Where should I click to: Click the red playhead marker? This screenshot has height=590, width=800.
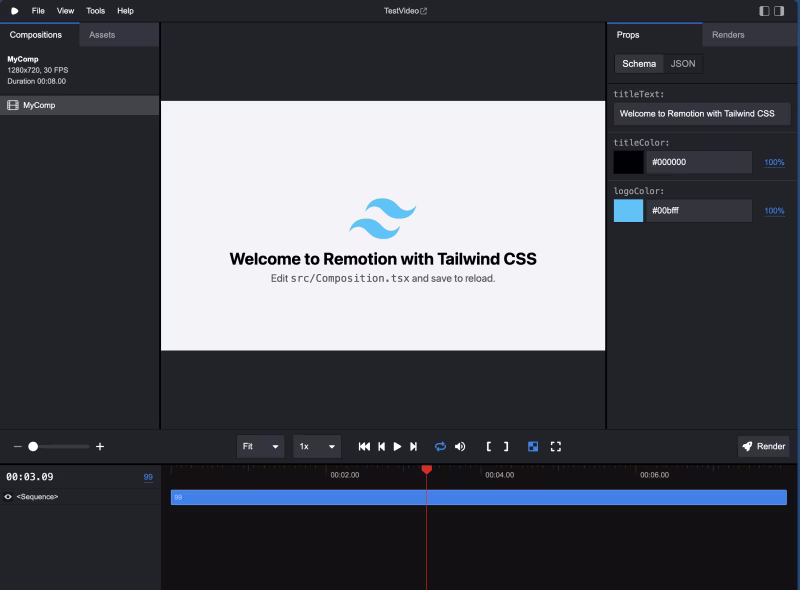[x=427, y=469]
